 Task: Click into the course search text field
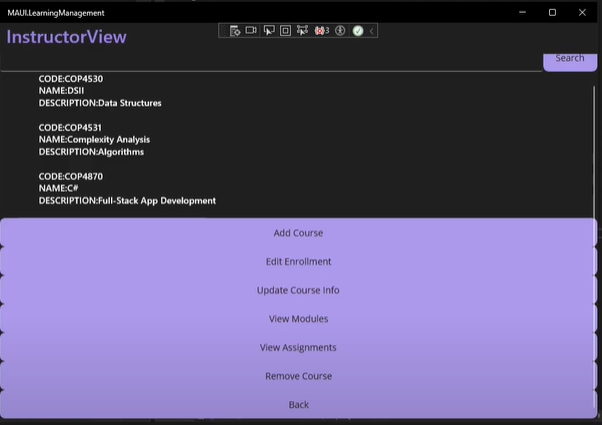tap(270, 60)
